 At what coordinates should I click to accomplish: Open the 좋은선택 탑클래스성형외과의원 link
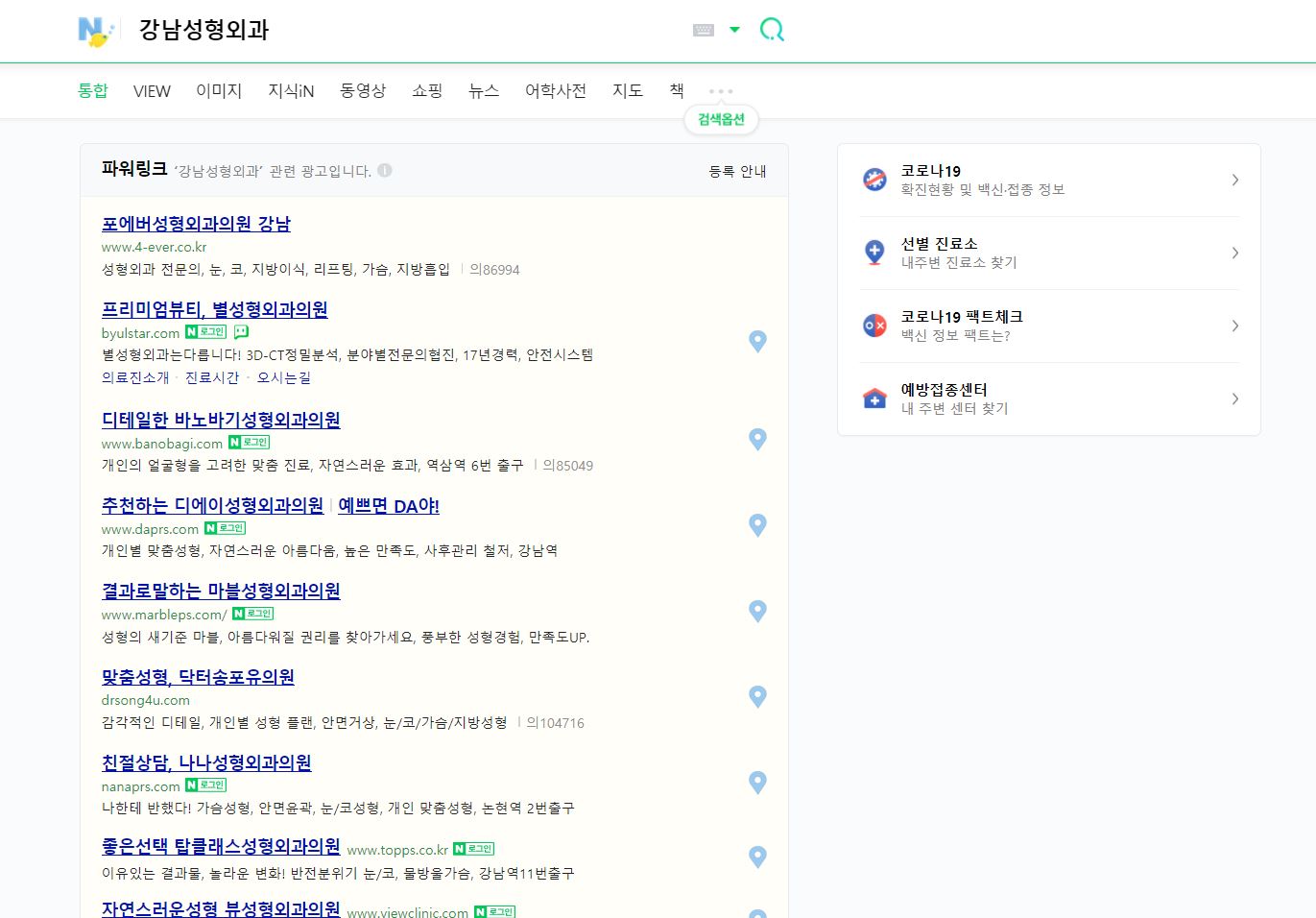point(221,846)
